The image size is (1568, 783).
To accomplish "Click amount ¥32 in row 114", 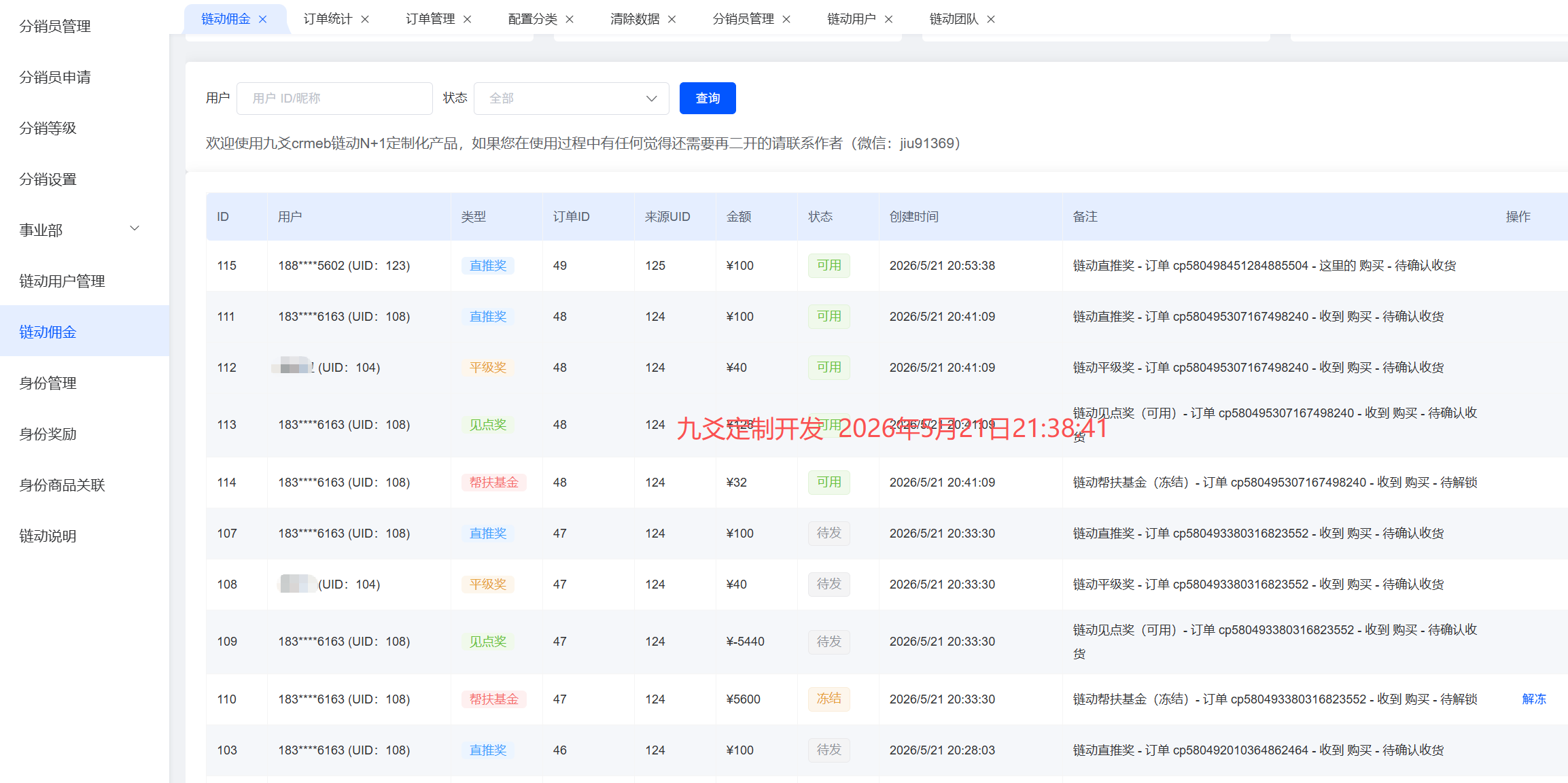I will [736, 483].
